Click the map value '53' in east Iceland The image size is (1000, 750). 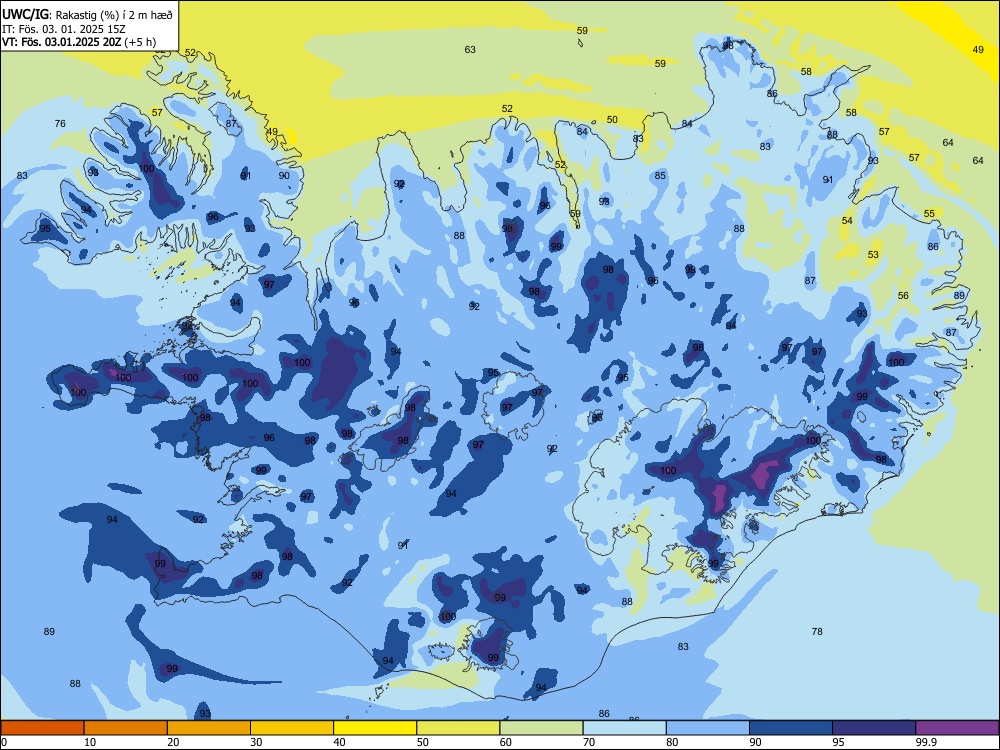[x=873, y=254]
